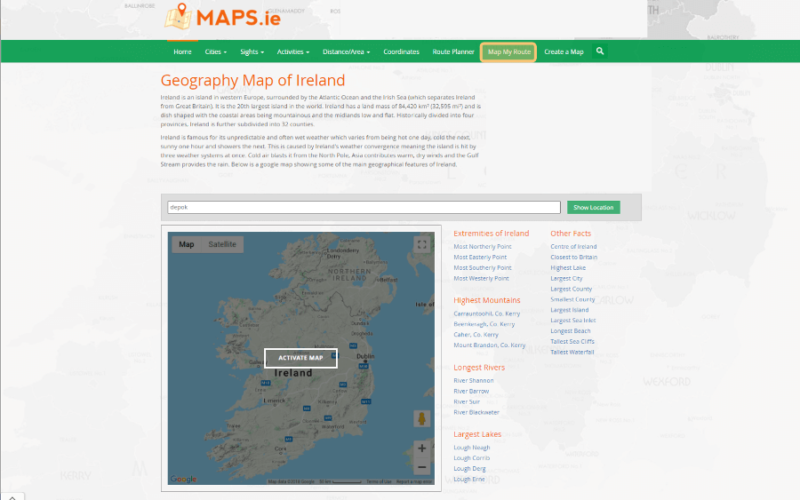Click the Show Location button

593,207
